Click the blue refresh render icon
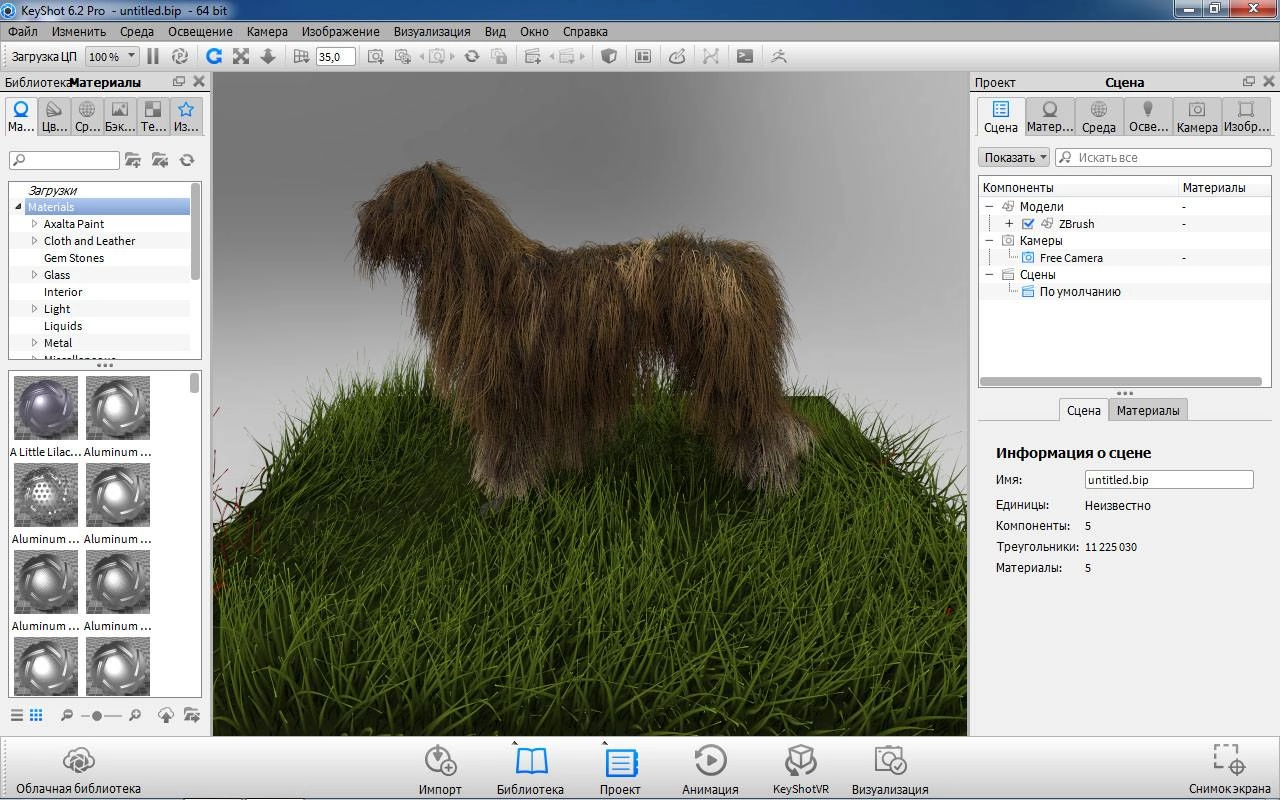 coord(214,57)
